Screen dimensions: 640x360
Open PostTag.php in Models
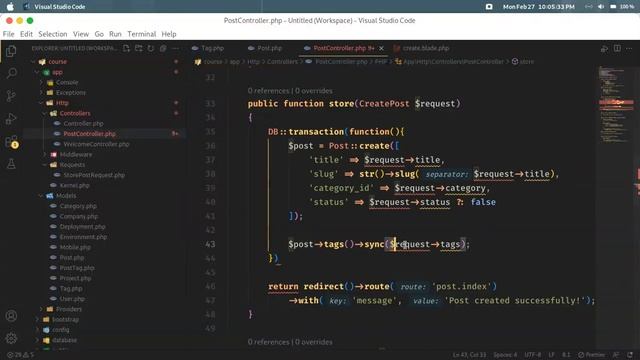(77, 268)
